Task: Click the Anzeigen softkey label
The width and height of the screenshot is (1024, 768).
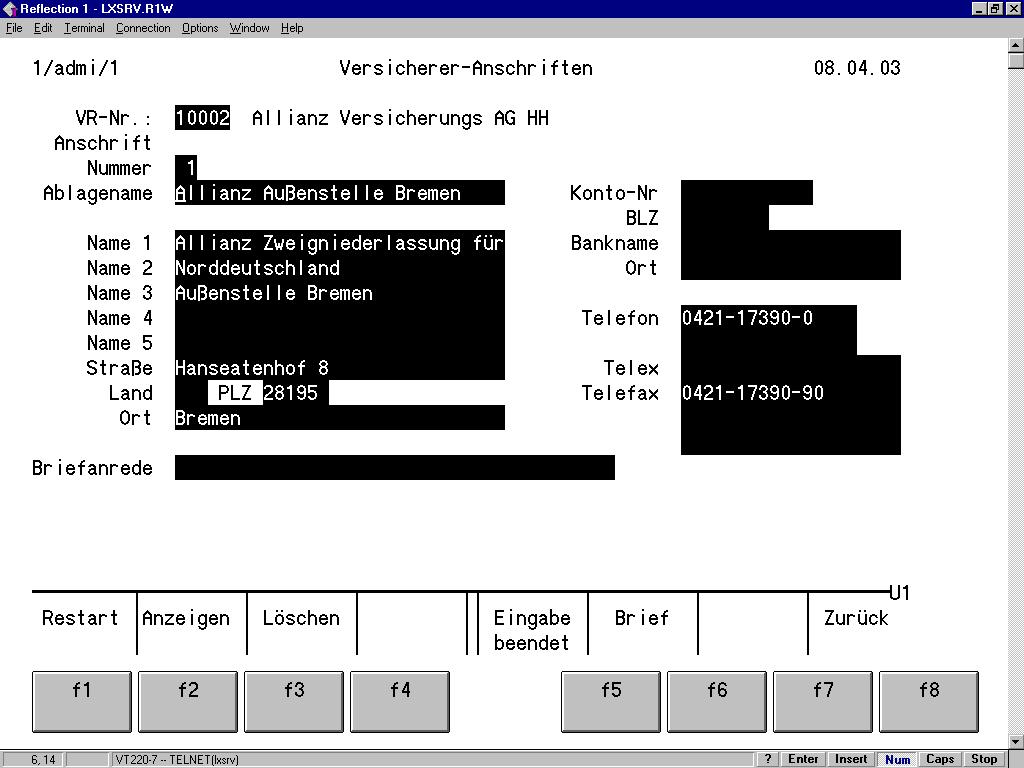Action: (185, 618)
